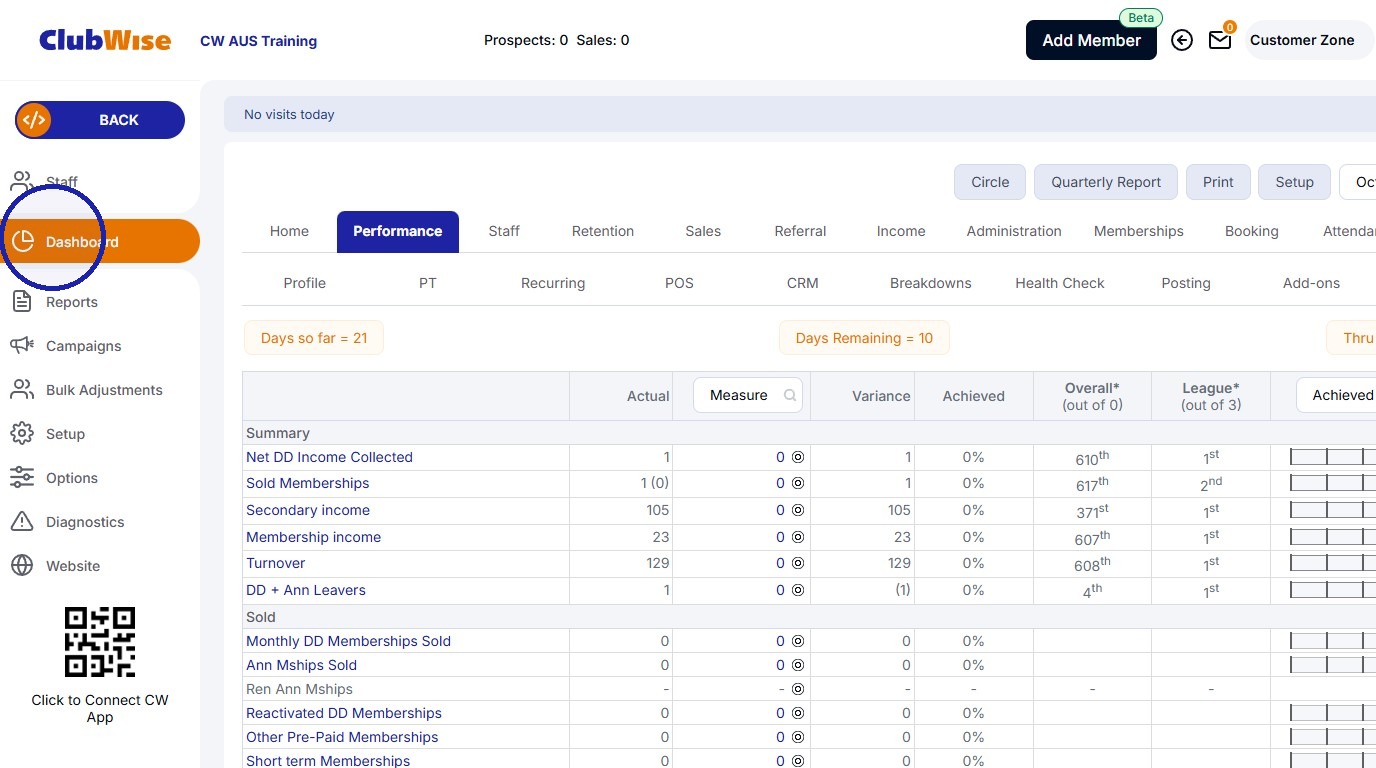Click the circled back arrow icon in the header
Viewport: 1376px width, 768px height.
pos(1182,40)
